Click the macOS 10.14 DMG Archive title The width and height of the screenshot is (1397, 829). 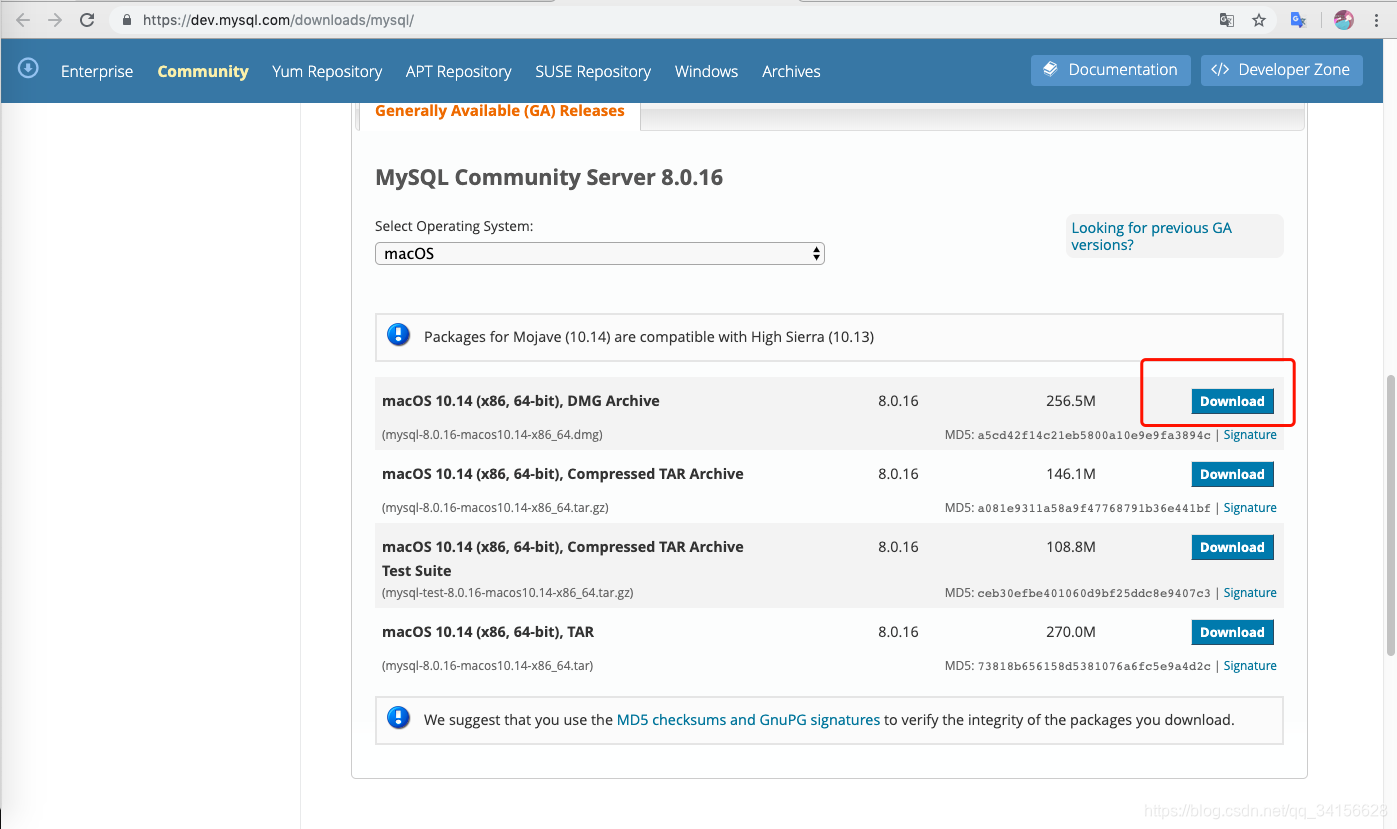(521, 401)
